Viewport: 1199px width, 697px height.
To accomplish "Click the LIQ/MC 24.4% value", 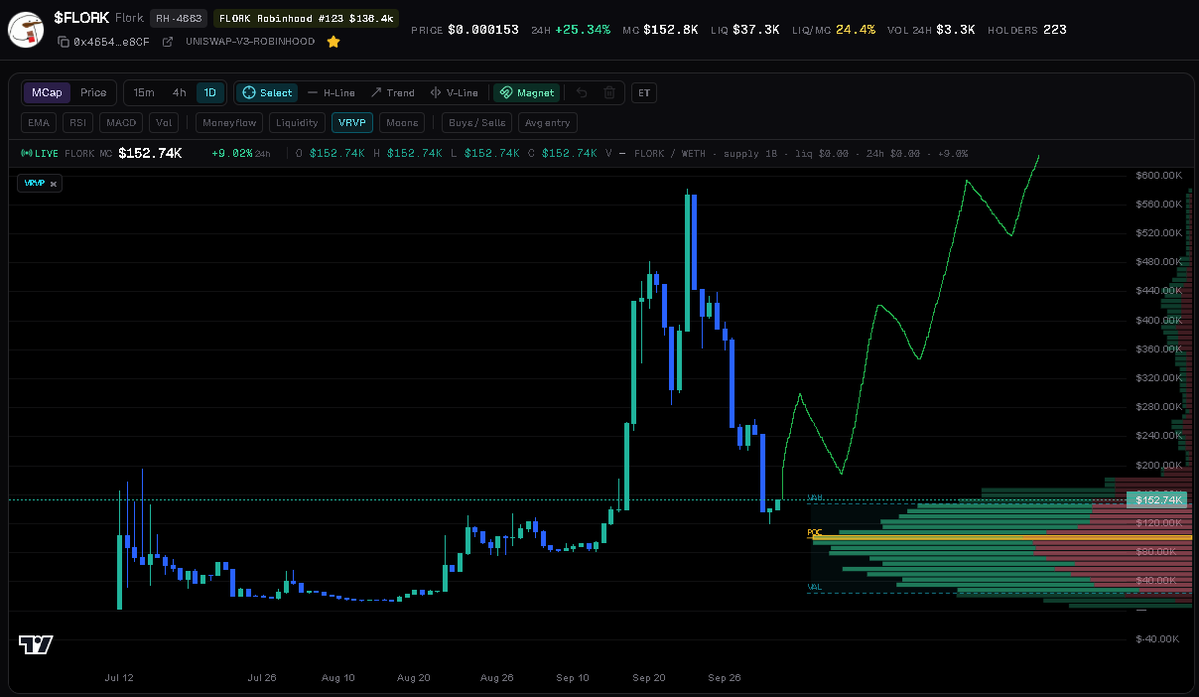I will click(x=856, y=30).
